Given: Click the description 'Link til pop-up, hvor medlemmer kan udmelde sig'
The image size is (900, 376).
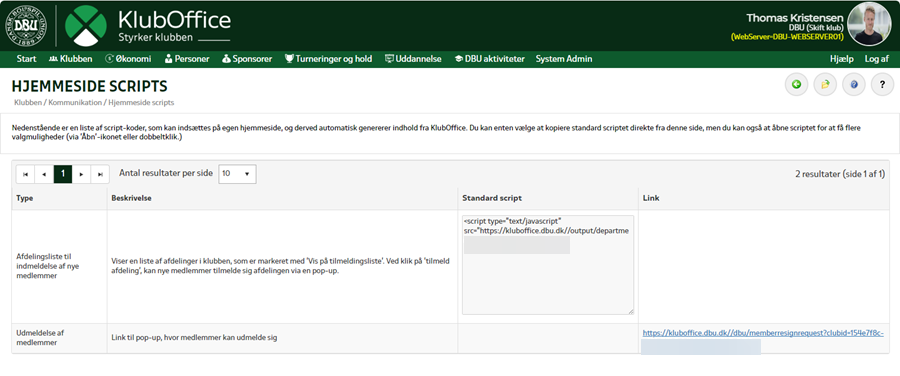Looking at the screenshot, I should pyautogui.click(x=194, y=338).
